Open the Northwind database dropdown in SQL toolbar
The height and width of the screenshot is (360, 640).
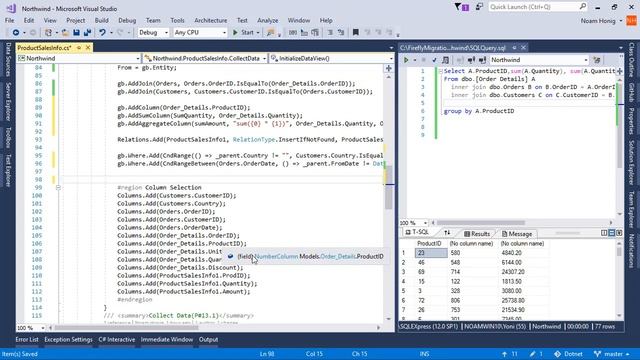(539, 60)
